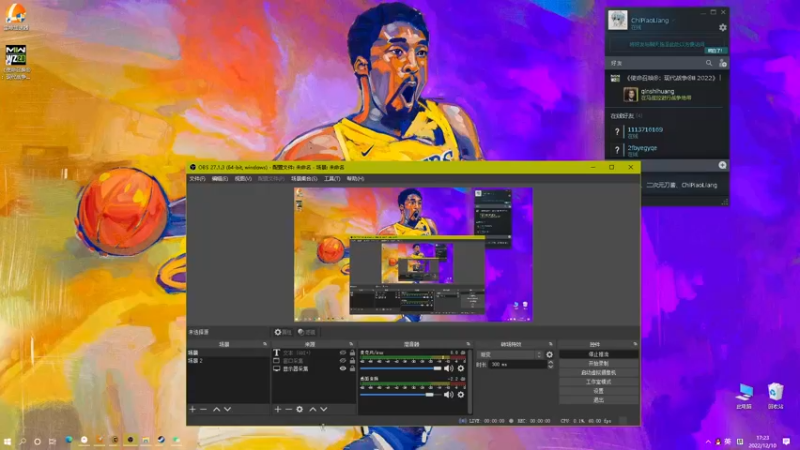Open source properties gear in the Sources toolbar
This screenshot has width=800, height=450.
pos(299,409)
